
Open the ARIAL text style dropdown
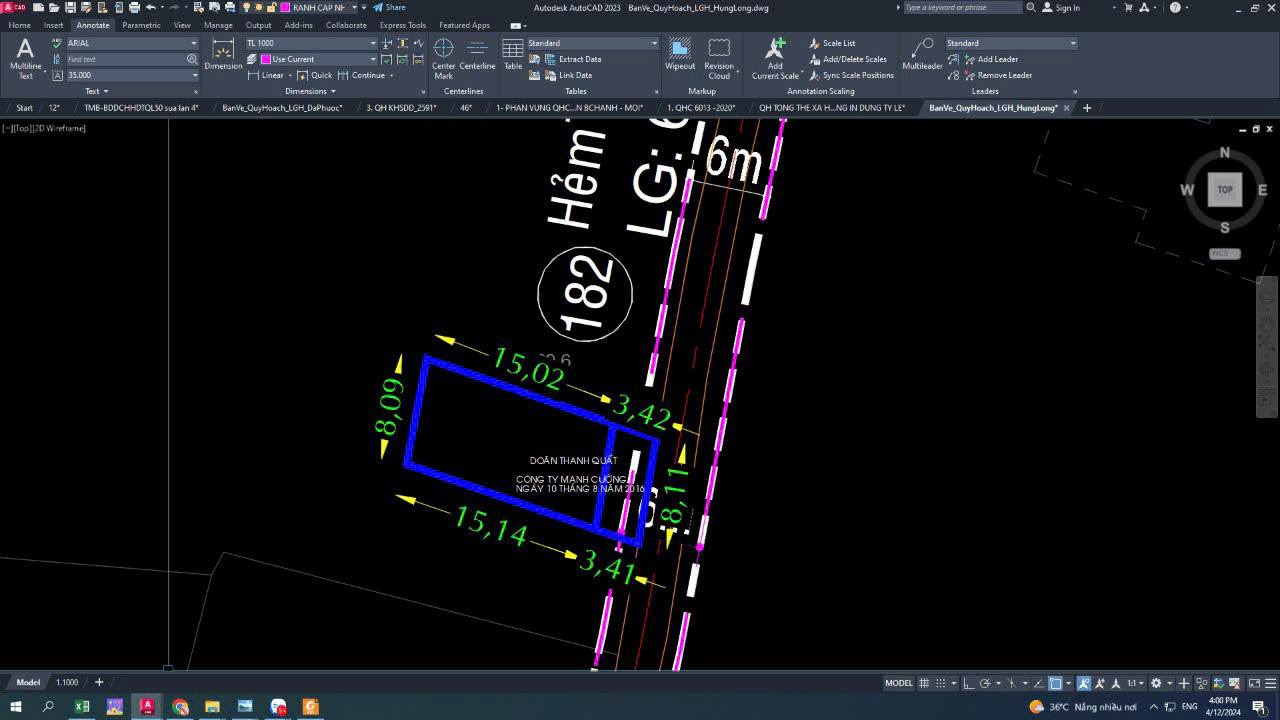(193, 43)
